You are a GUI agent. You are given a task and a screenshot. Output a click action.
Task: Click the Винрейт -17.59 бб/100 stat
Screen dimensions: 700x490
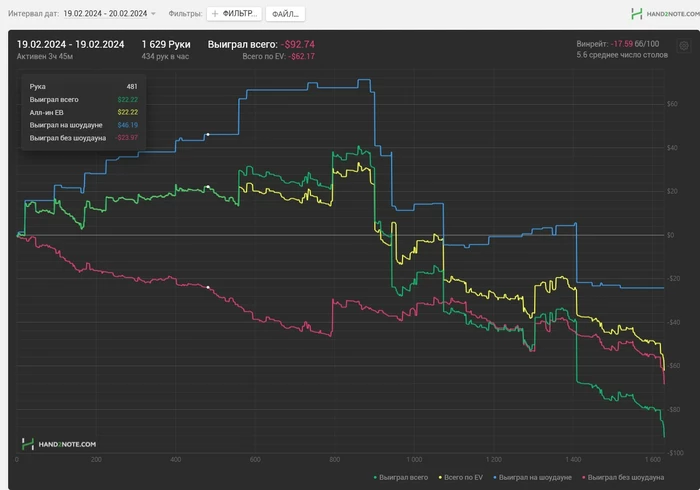(x=617, y=44)
